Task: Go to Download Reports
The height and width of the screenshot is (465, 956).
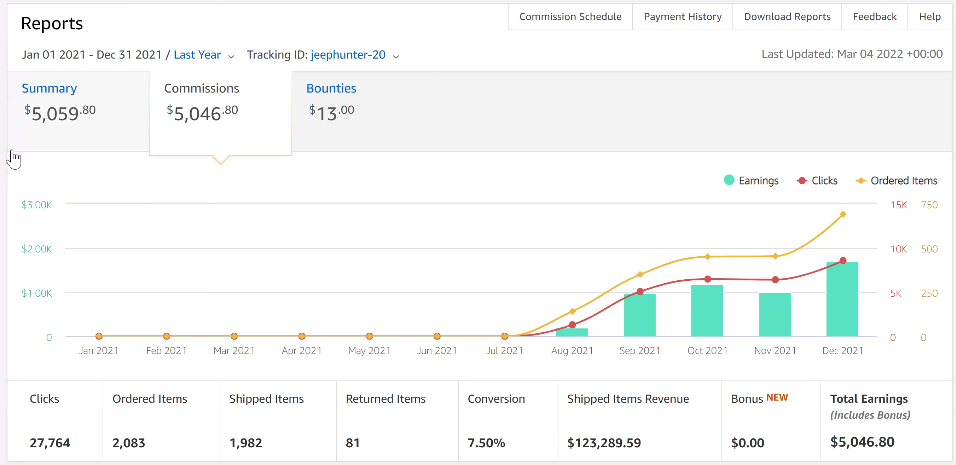Action: 787,17
